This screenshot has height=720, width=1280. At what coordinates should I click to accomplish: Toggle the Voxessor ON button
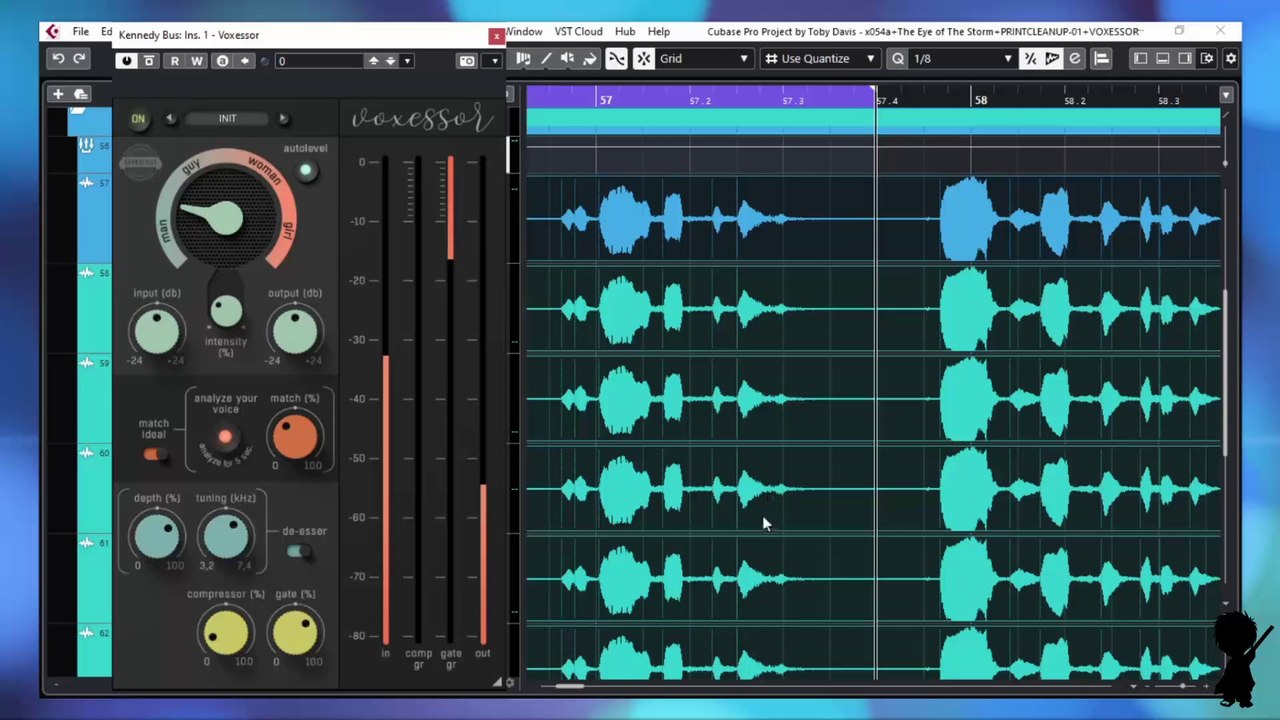tap(138, 119)
